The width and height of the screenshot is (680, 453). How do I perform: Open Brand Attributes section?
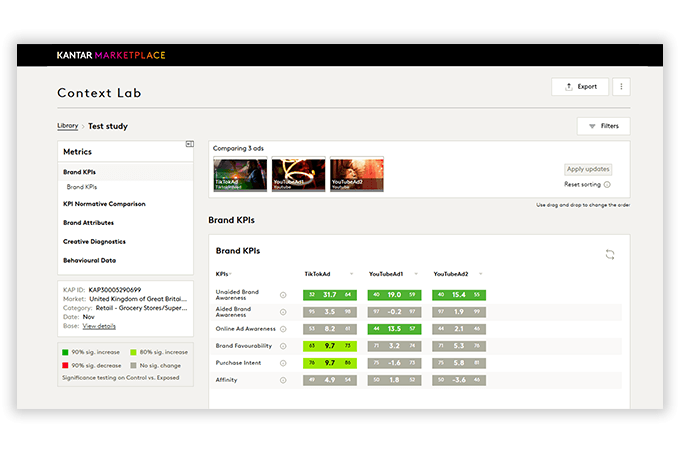point(88,223)
